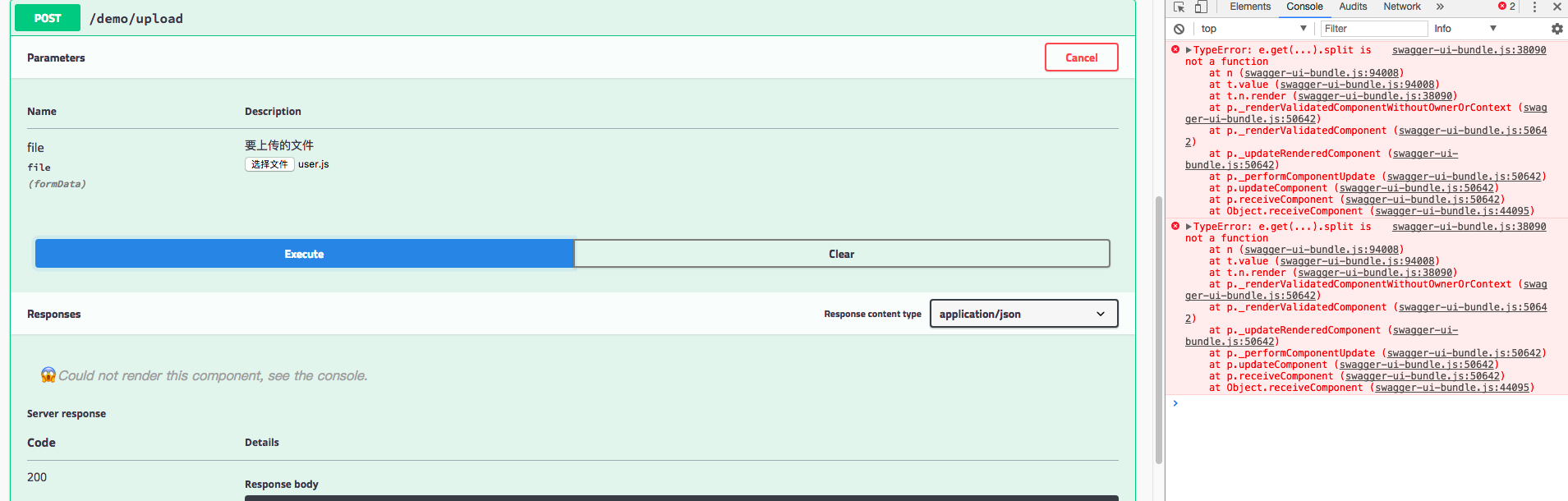Viewport: 1568px width, 501px height.
Task: Click the green POST method badge
Action: (x=48, y=18)
